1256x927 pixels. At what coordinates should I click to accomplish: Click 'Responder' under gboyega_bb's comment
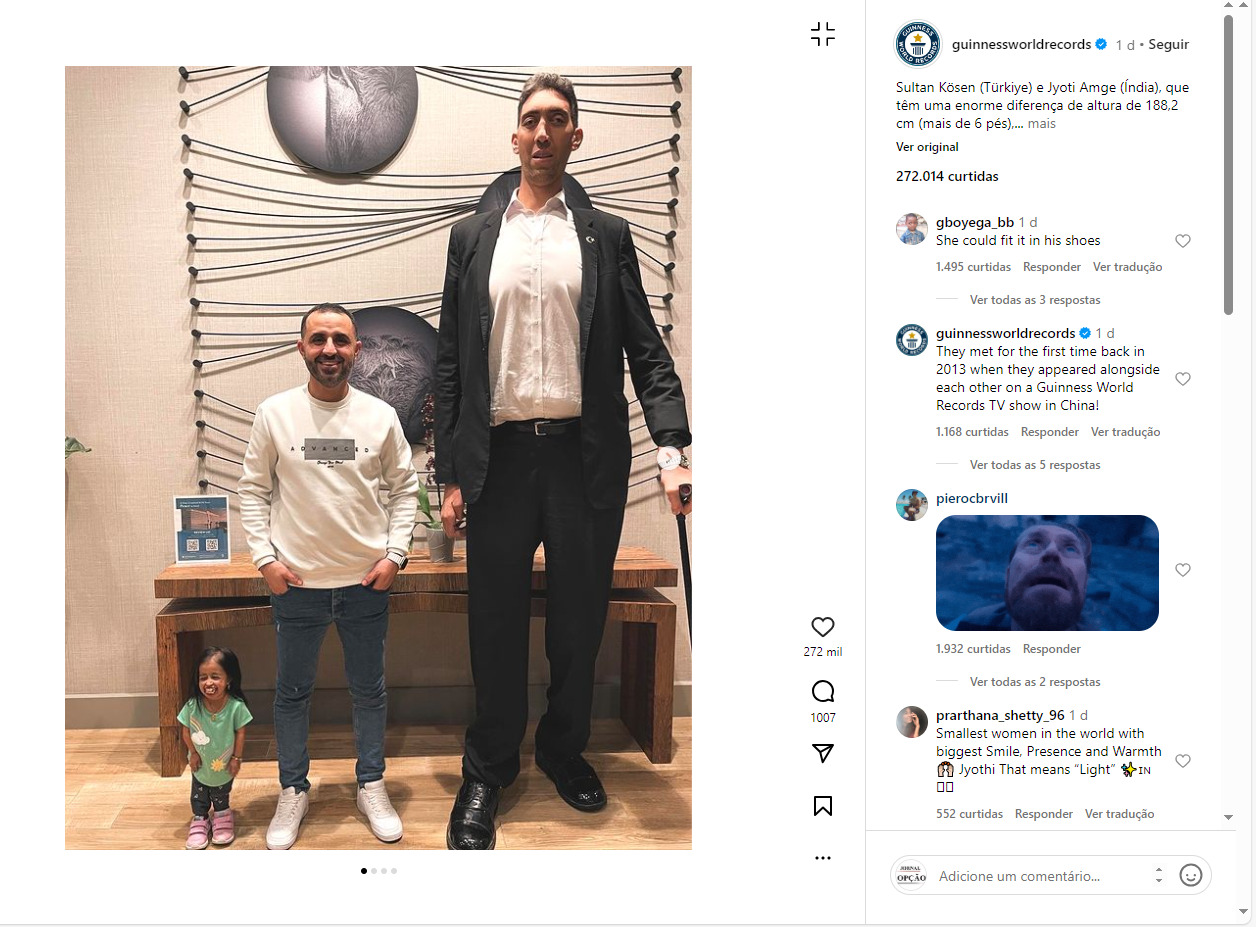[1052, 267]
